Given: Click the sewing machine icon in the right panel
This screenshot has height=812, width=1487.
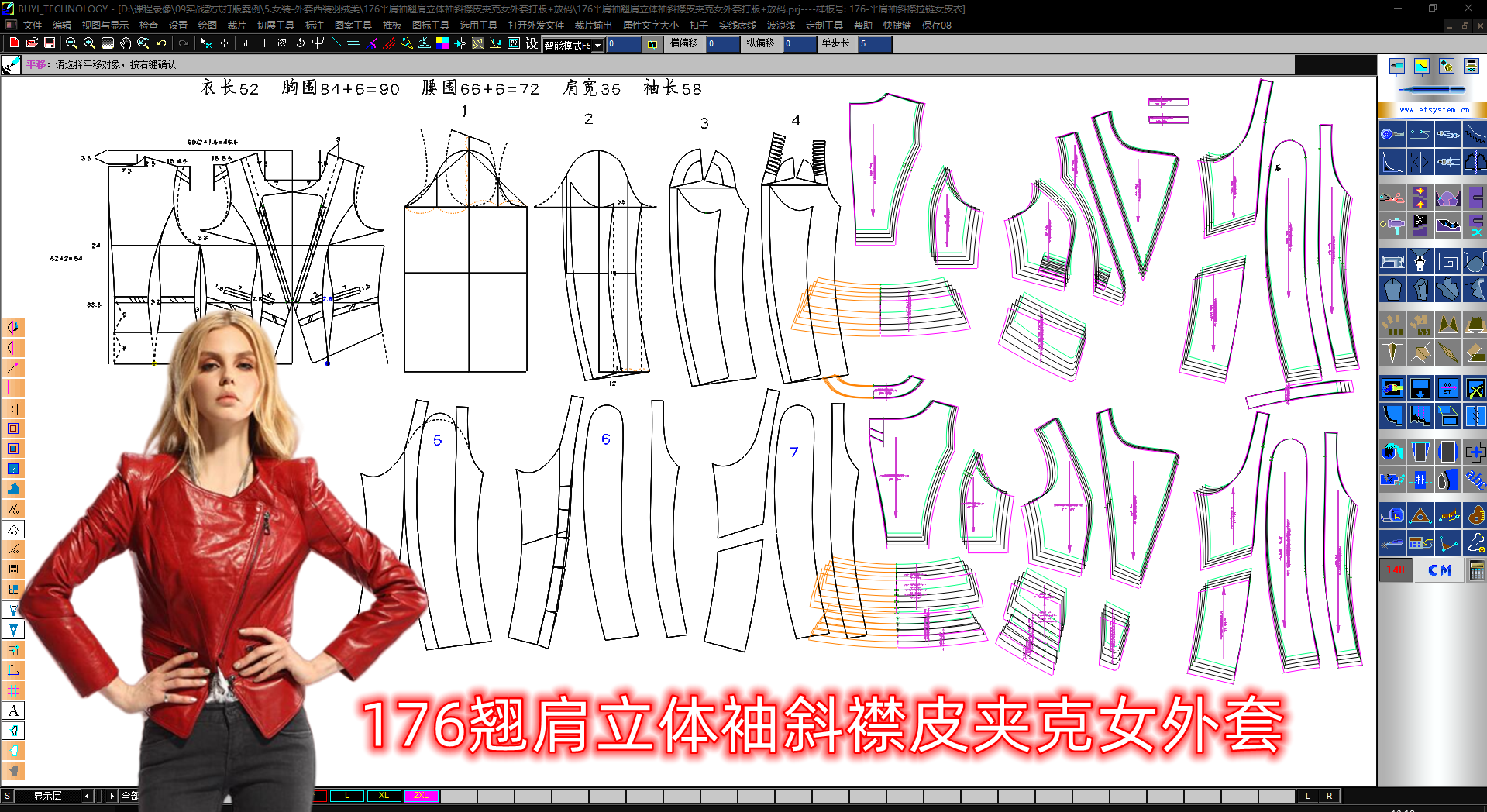Looking at the screenshot, I should [1392, 261].
